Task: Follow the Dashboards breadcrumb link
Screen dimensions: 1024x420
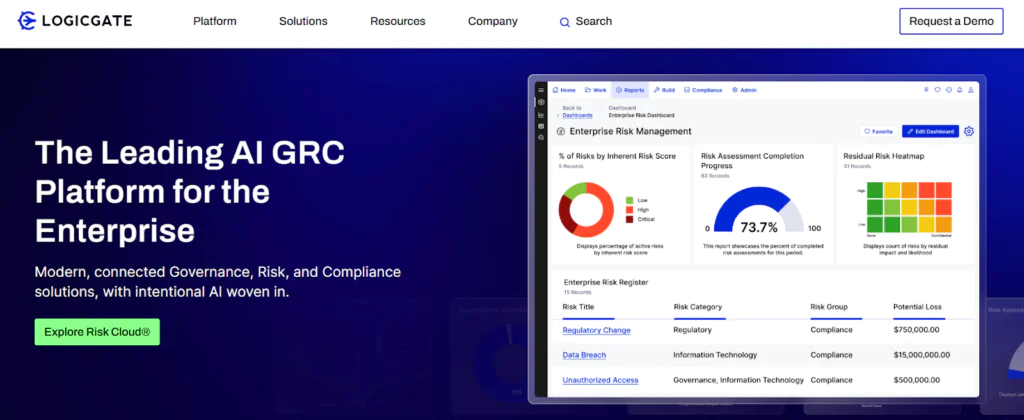Action: pyautogui.click(x=577, y=115)
